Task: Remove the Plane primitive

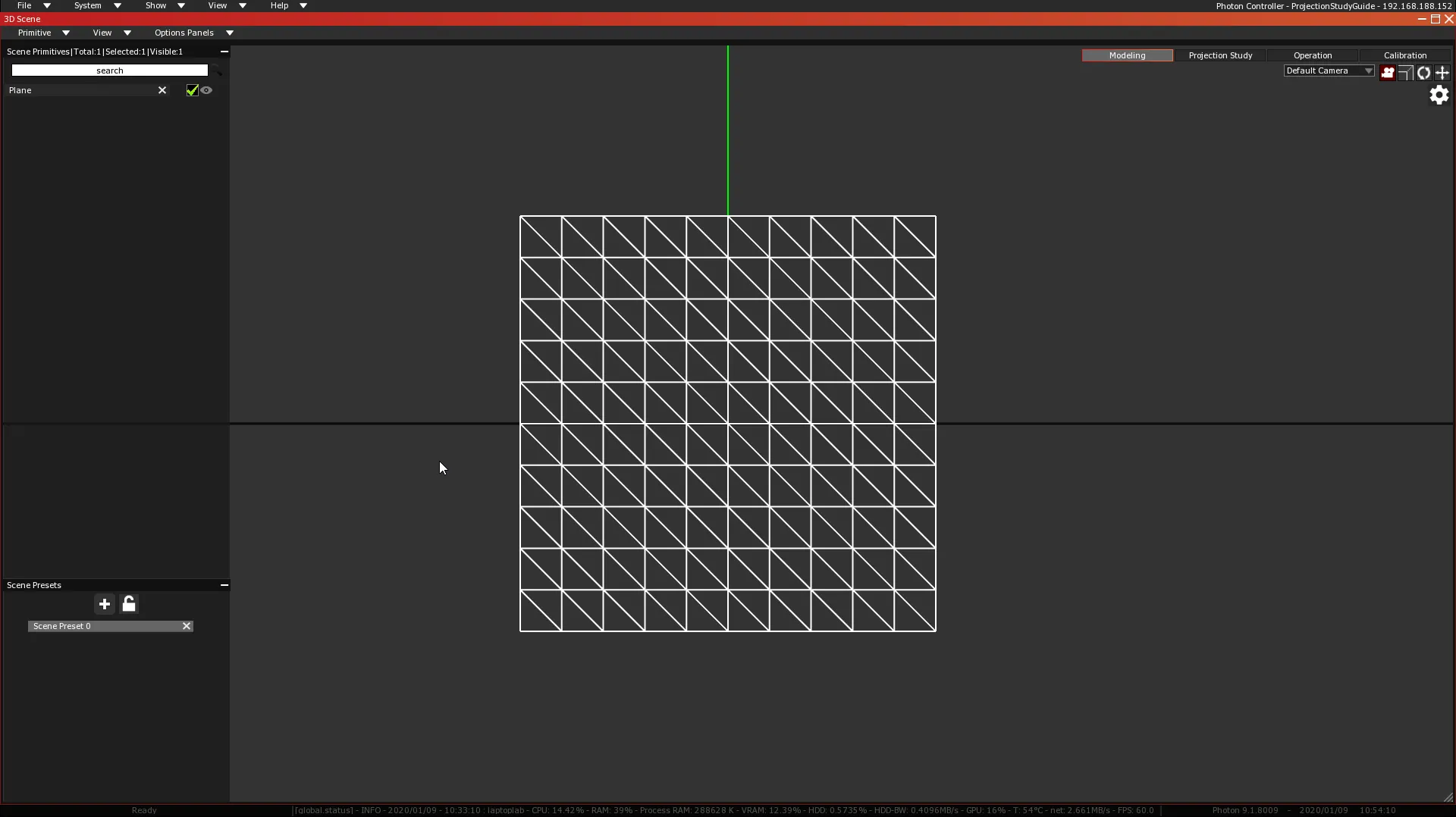Action: (162, 90)
